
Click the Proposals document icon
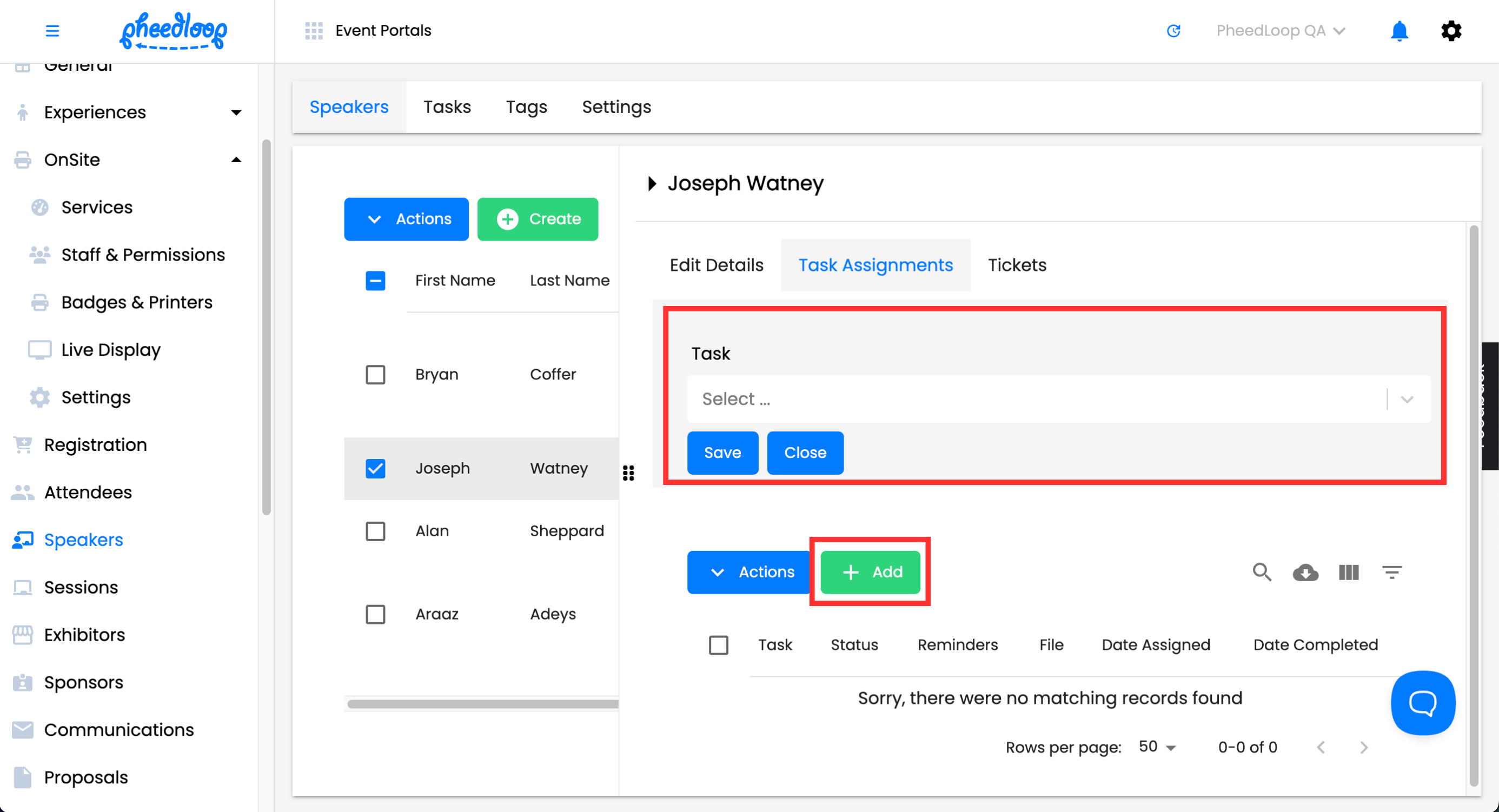[23, 778]
